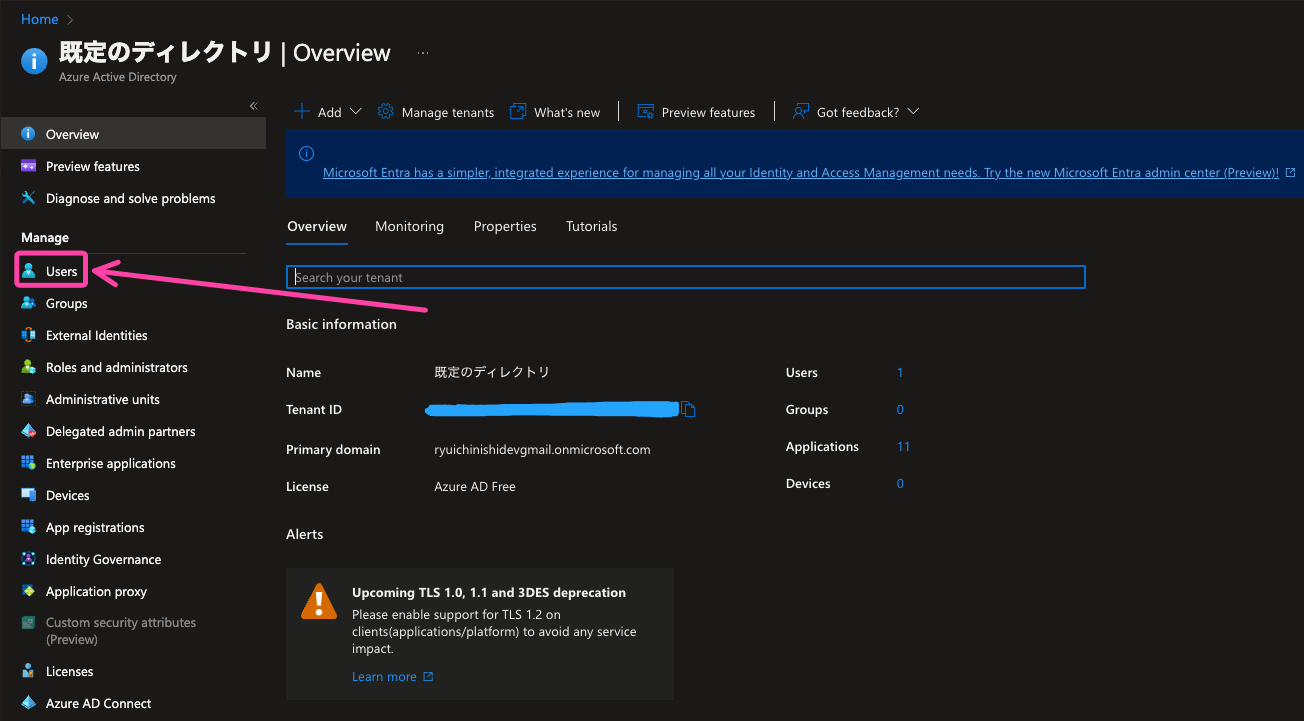Click the Users count link 1
Screen dimensions: 1304x721
pyautogui.click(x=900, y=372)
